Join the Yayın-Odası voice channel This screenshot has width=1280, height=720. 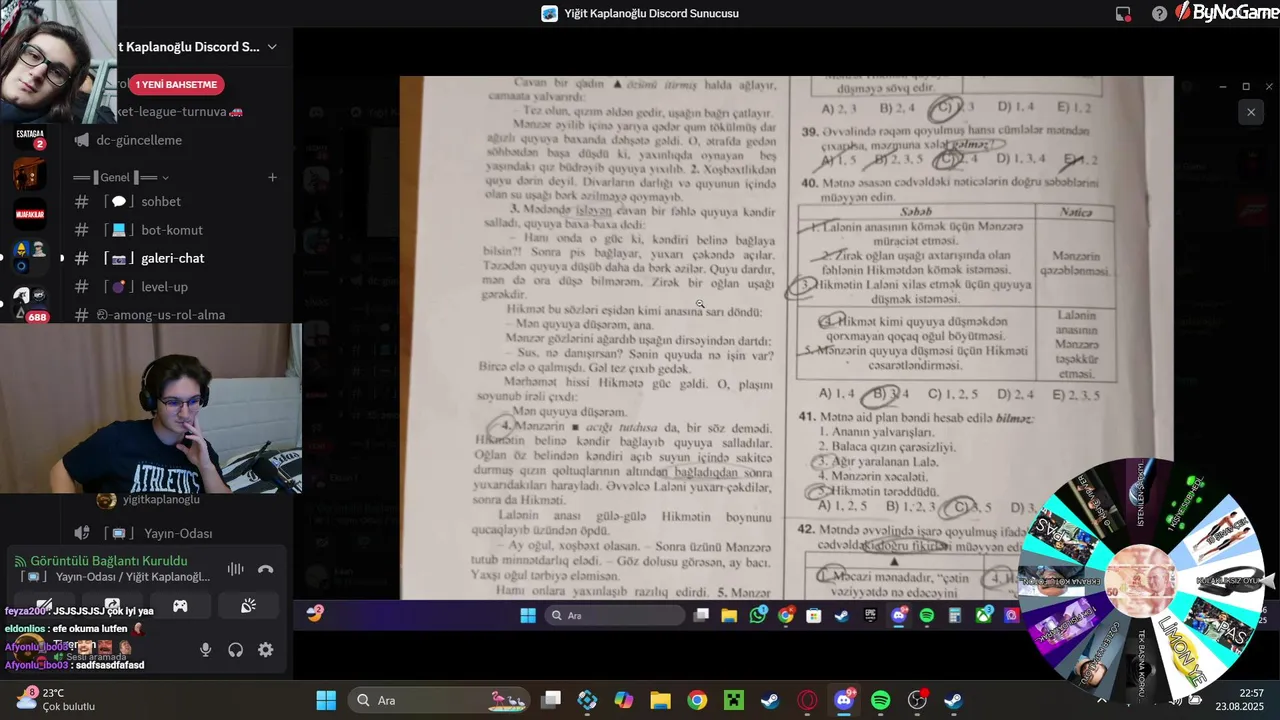click(176, 533)
